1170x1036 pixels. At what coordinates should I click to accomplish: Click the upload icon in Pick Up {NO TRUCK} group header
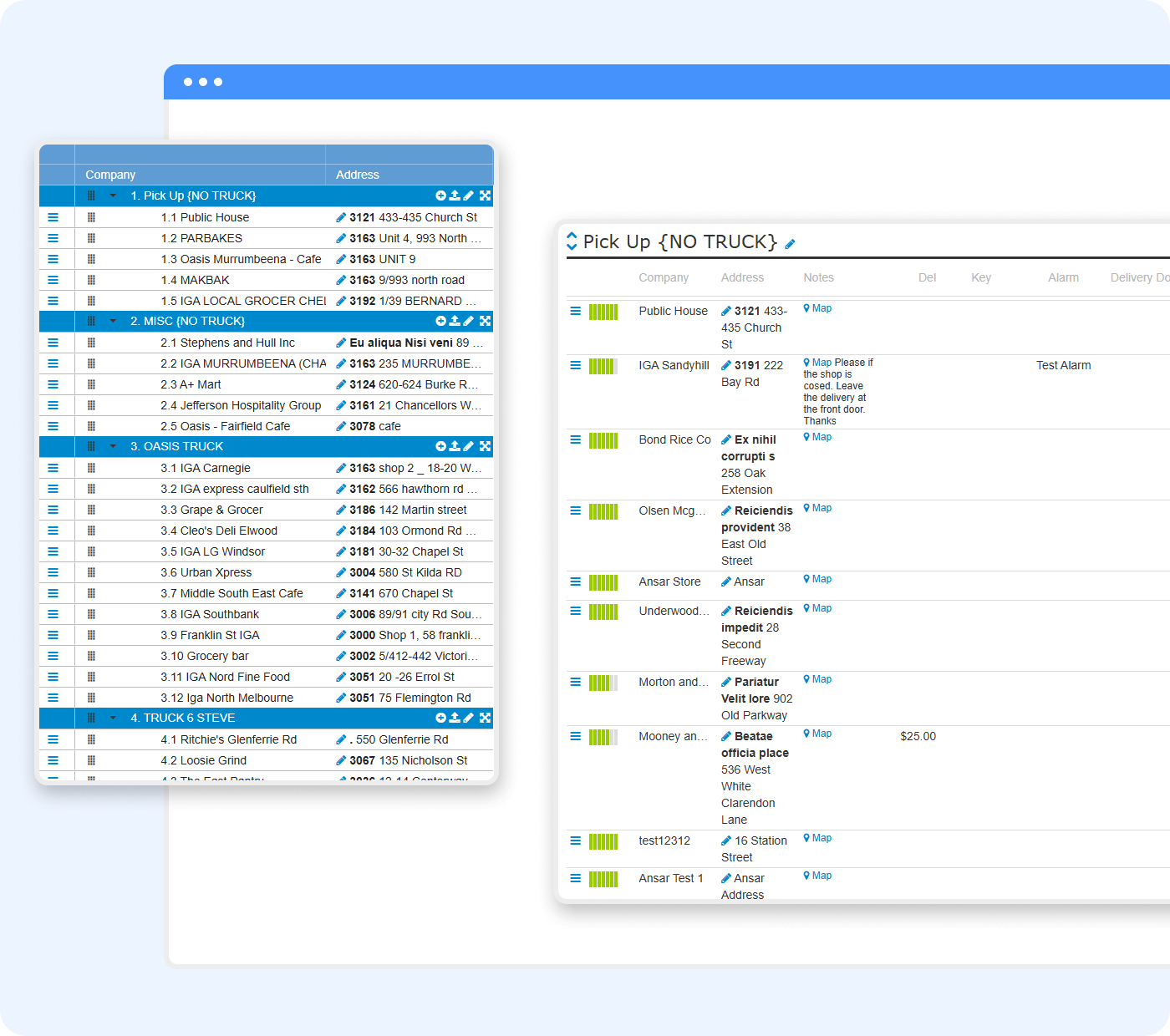click(455, 196)
